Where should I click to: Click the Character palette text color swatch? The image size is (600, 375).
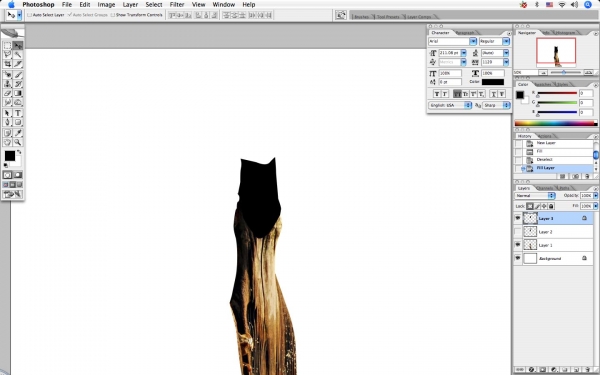pyautogui.click(x=493, y=82)
